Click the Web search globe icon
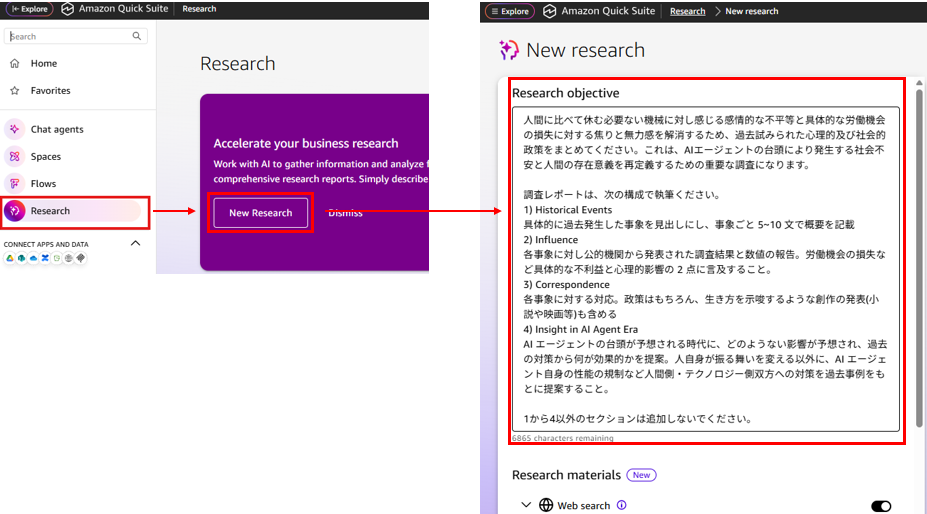This screenshot has height=514, width=927. click(x=546, y=505)
